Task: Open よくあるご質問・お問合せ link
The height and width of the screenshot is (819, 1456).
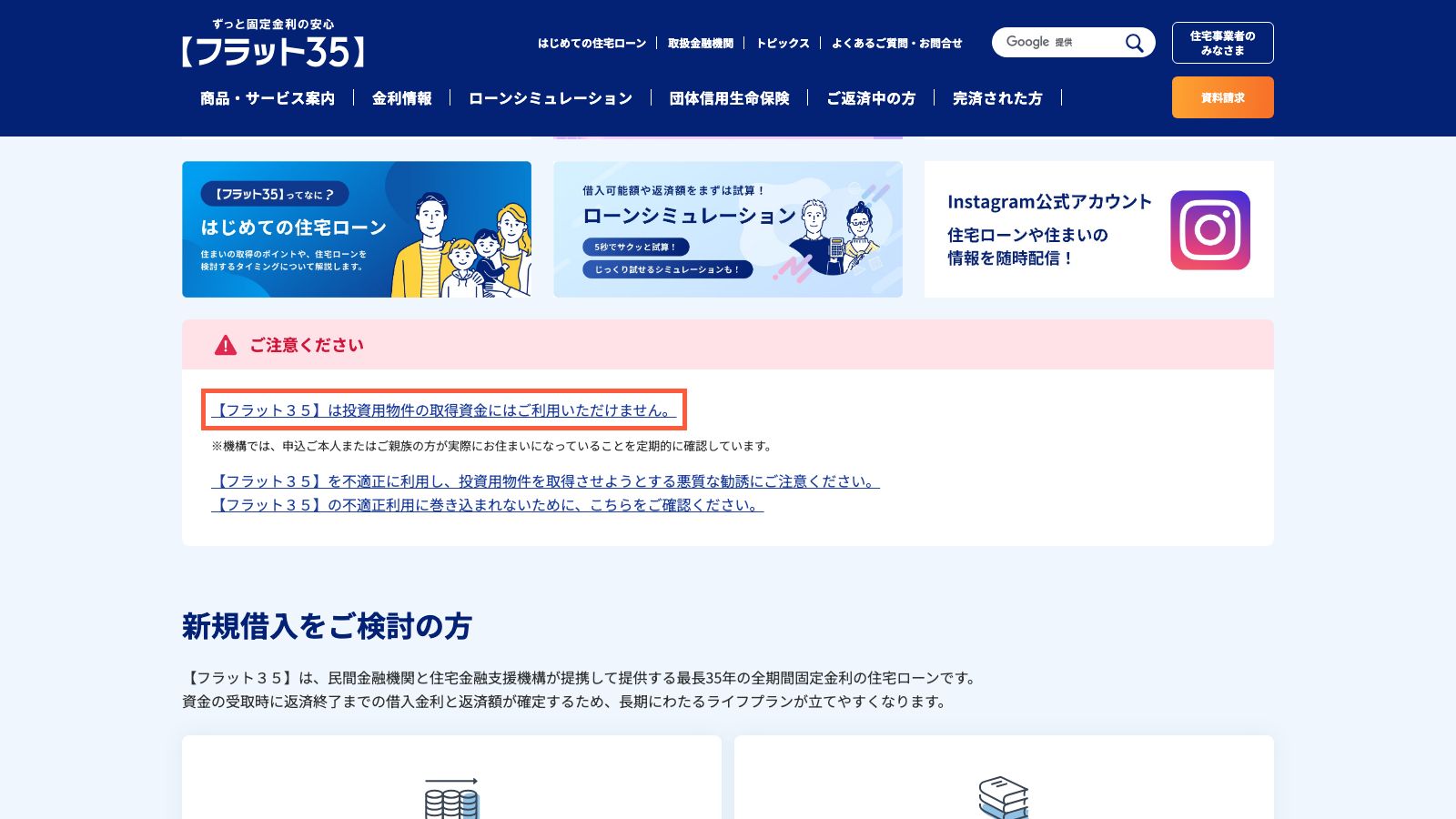Action: 896,43
